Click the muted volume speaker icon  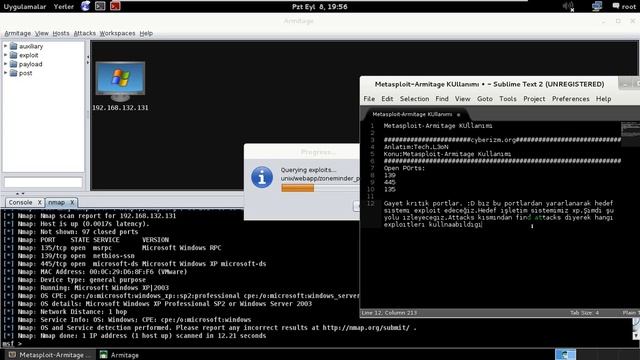[568, 6]
